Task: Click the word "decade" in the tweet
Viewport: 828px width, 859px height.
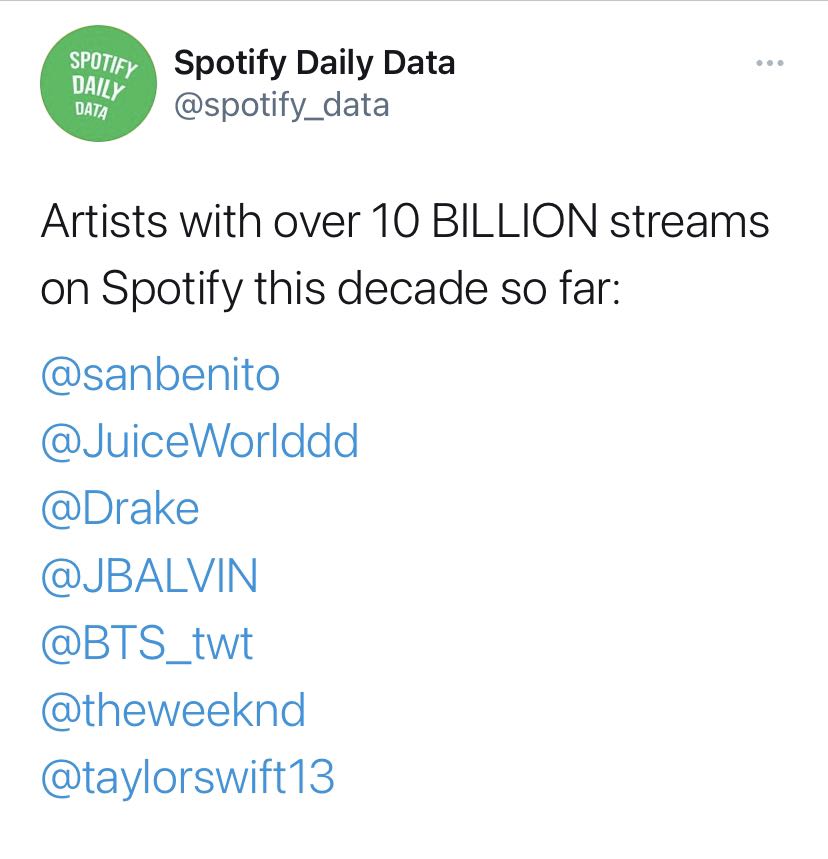Action: click(412, 288)
